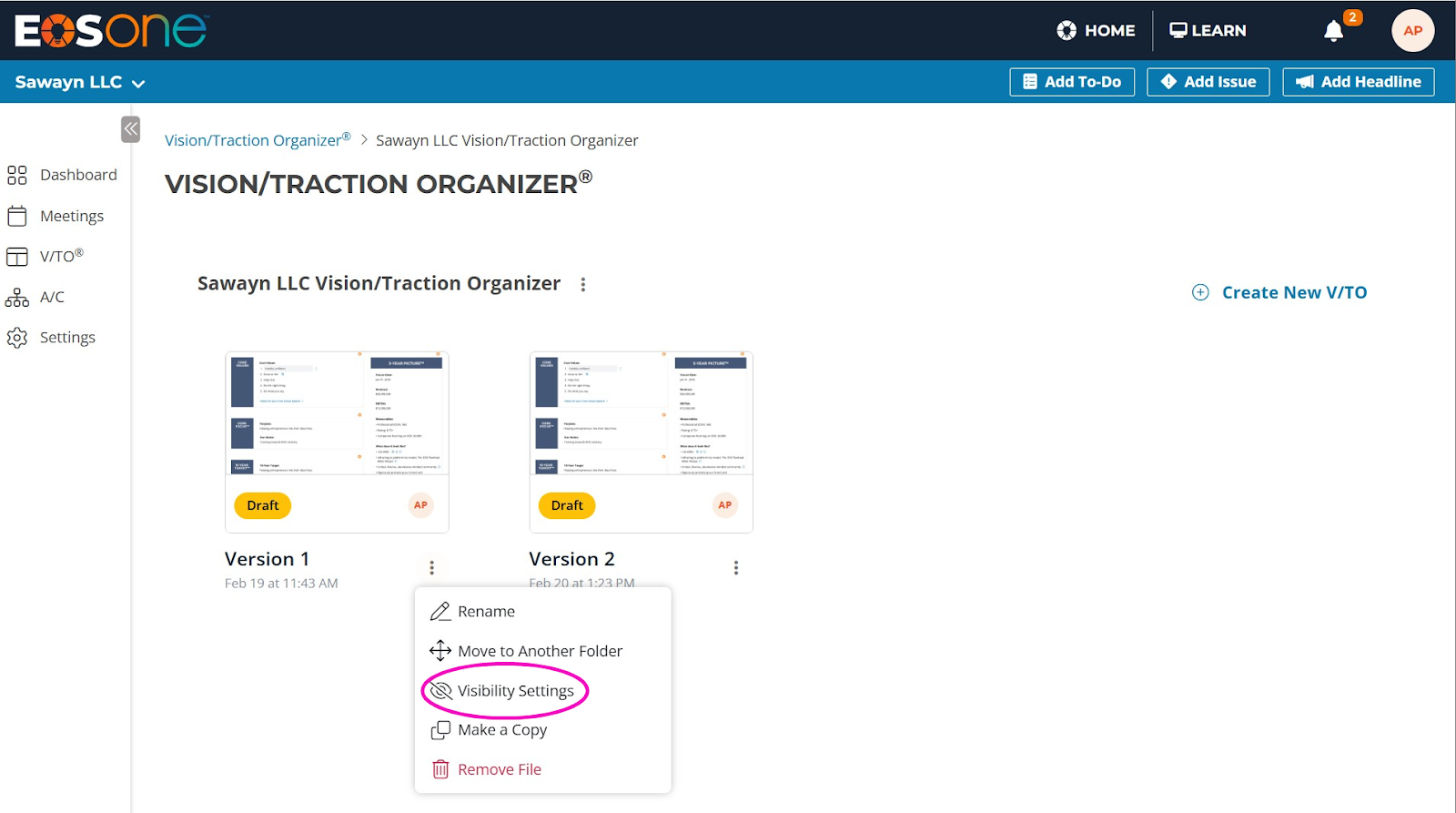Open the Version 2 V/TO thumbnail
This screenshot has width=1456, height=813.
pos(641,413)
